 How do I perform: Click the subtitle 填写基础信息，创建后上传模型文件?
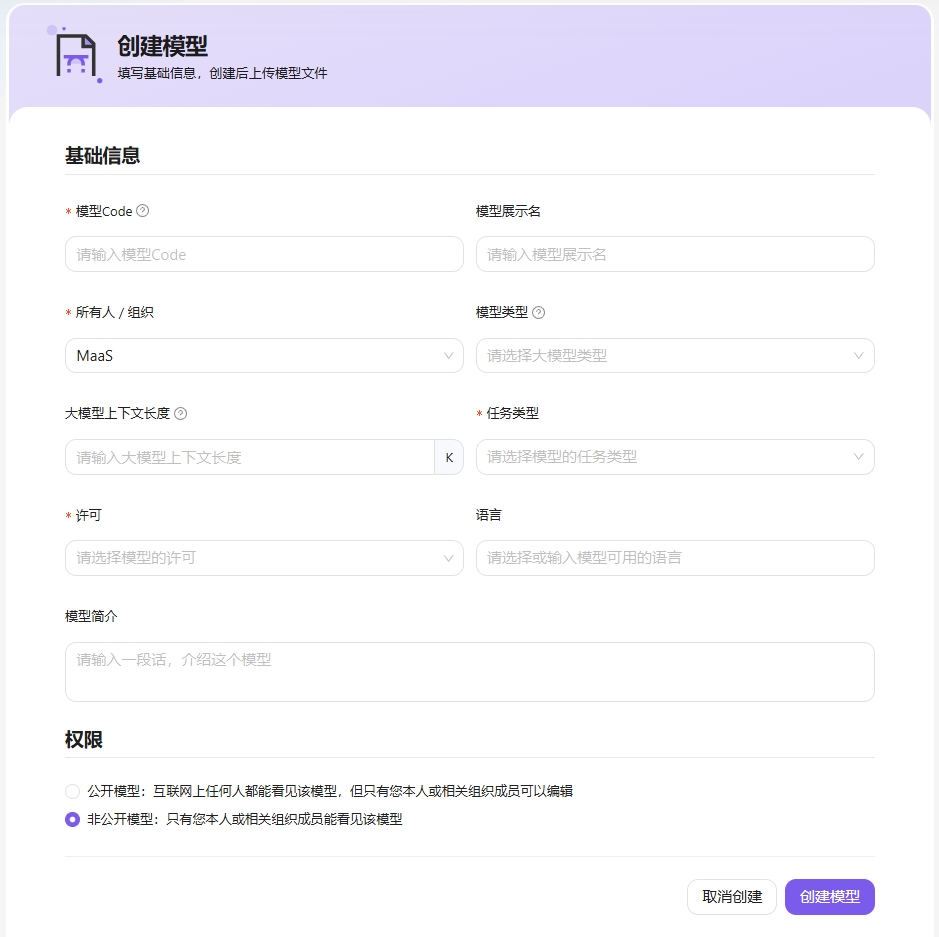tap(222, 73)
